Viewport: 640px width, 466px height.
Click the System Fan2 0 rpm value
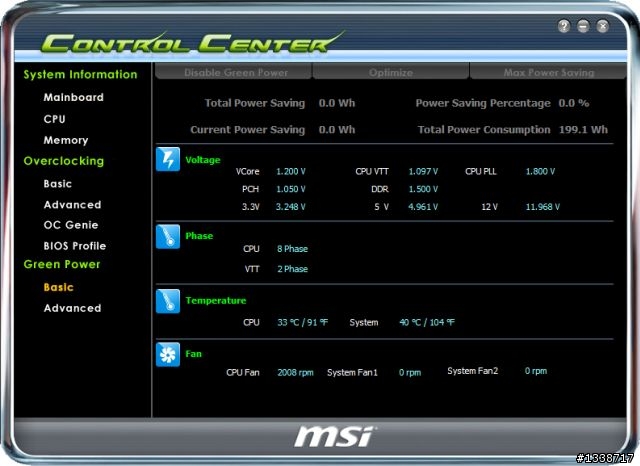click(x=536, y=371)
